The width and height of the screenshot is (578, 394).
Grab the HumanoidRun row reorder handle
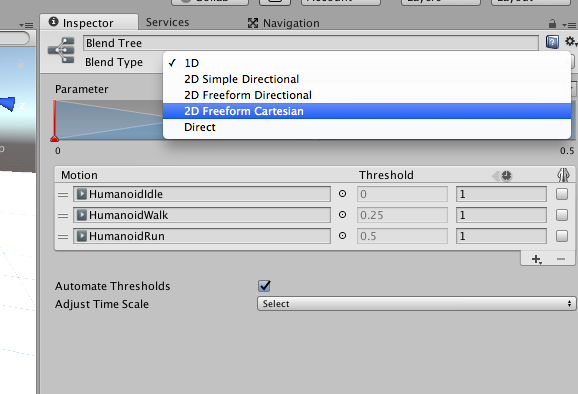[x=63, y=237]
